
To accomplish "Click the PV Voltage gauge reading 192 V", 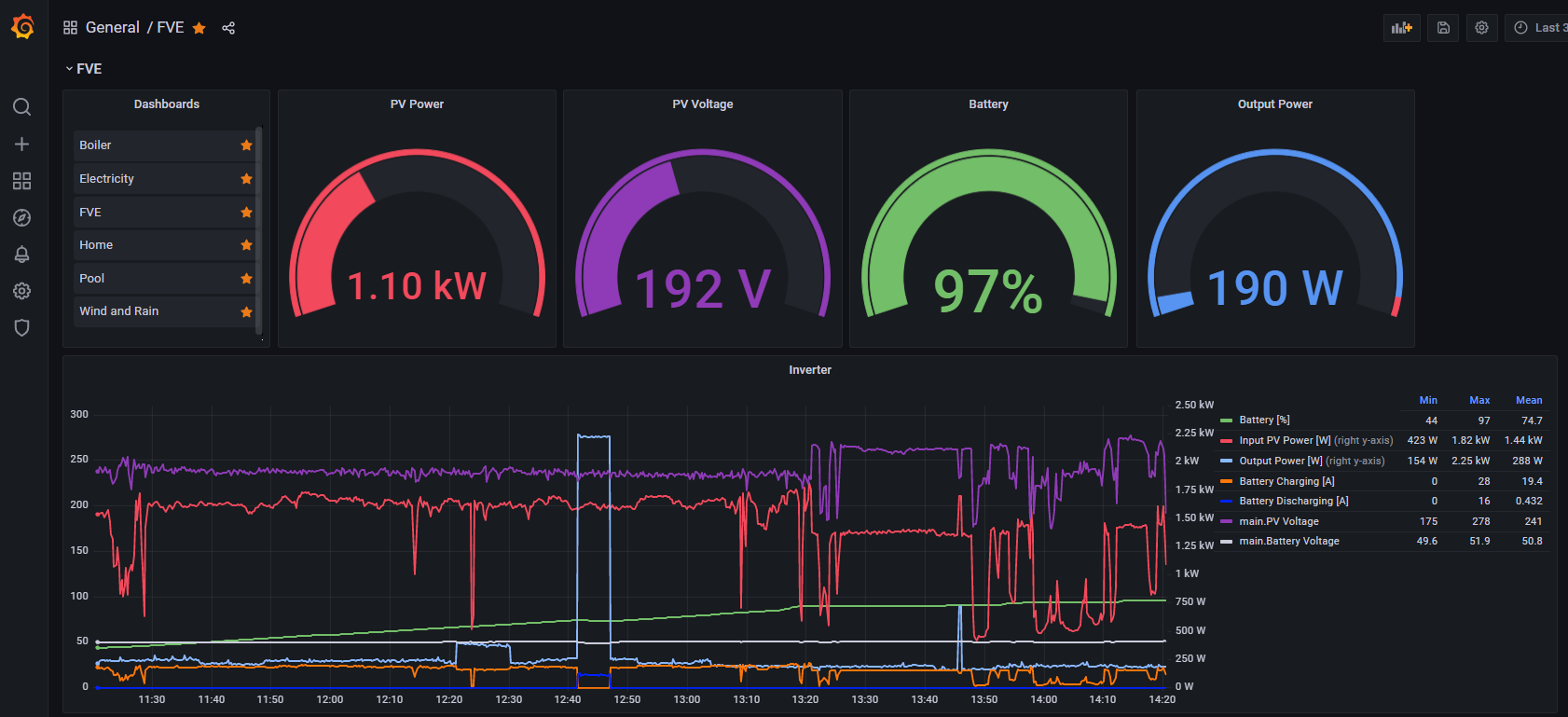I will 703,288.
